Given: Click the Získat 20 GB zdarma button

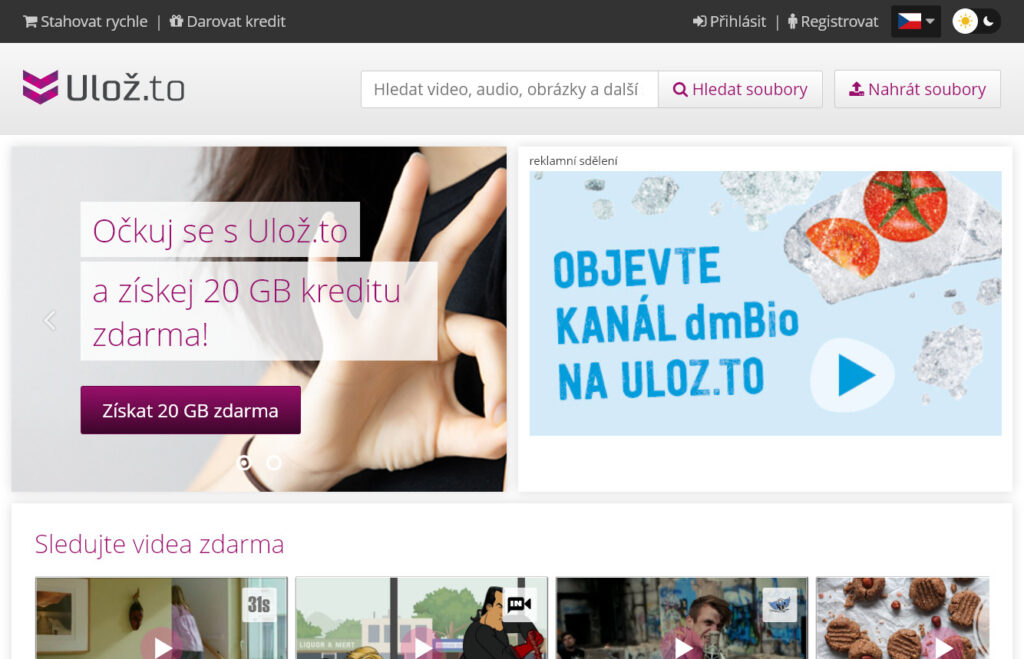Looking at the screenshot, I should click(x=191, y=410).
